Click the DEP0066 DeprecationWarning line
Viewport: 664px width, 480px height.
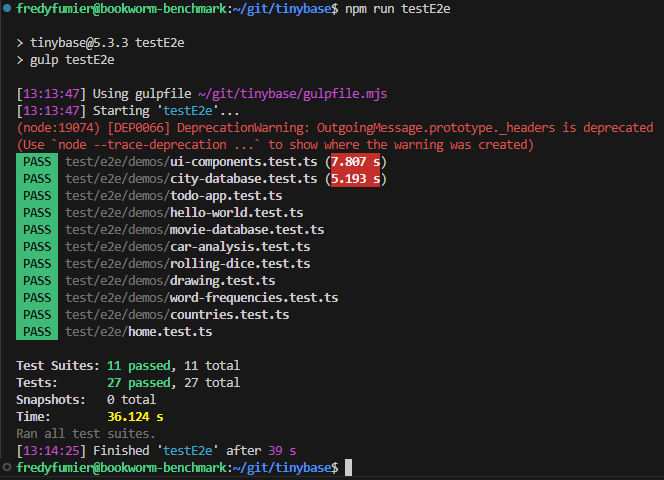335,128
